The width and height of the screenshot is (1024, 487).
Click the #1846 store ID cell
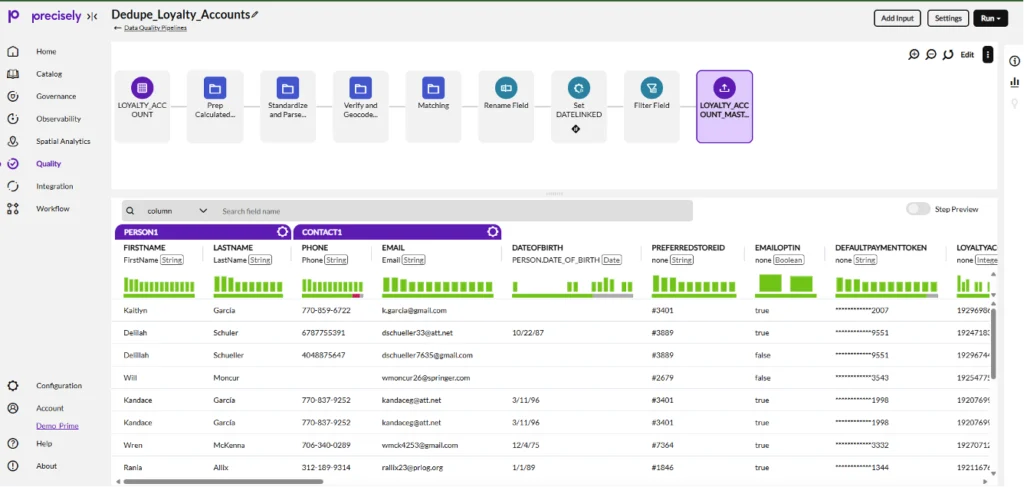(x=662, y=467)
